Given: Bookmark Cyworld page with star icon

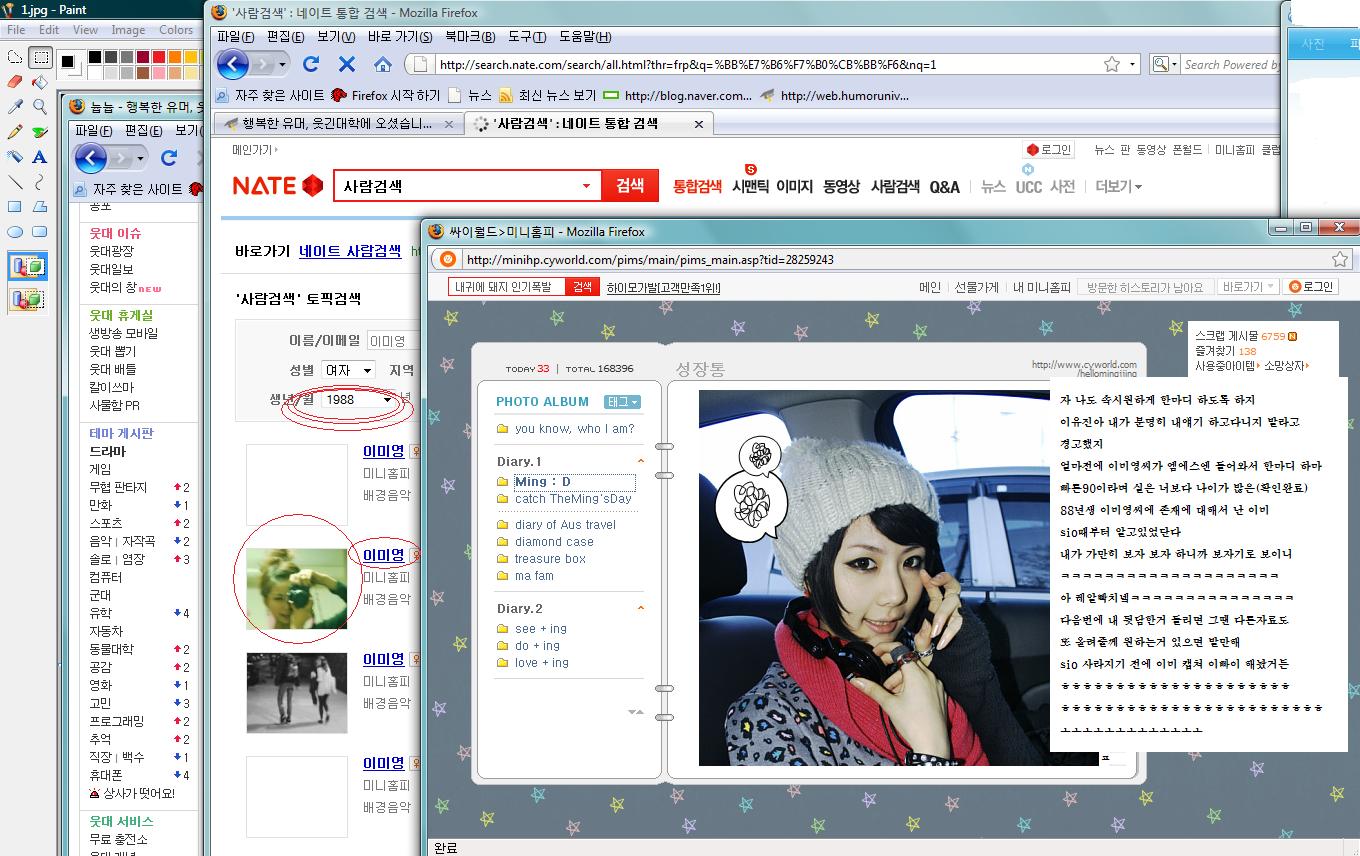Looking at the screenshot, I should click(x=1339, y=259).
